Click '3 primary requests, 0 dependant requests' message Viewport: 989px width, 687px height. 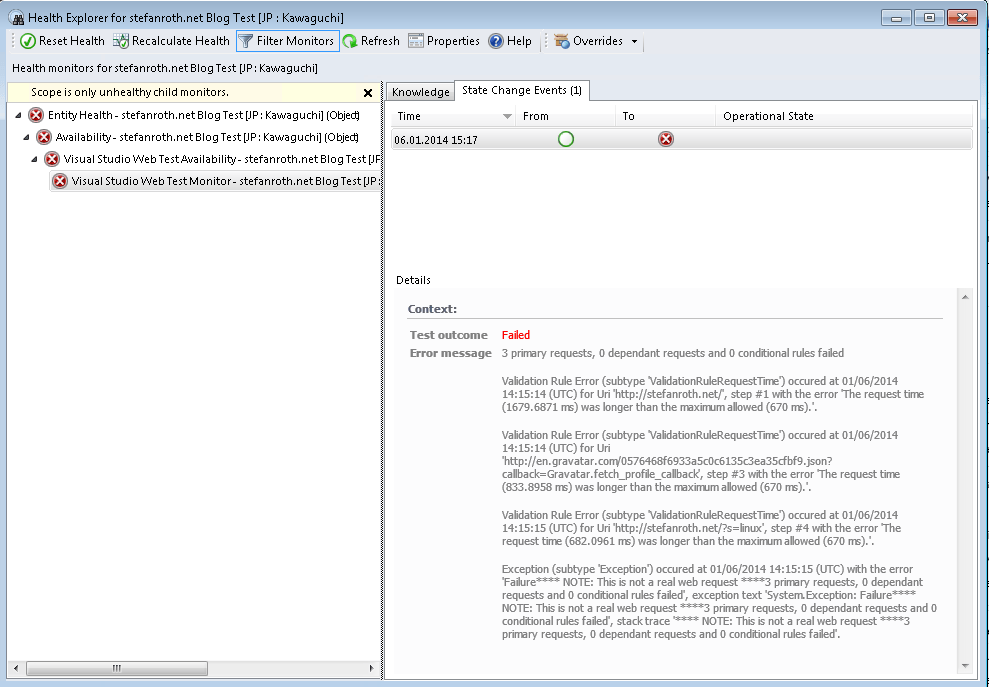tap(672, 353)
